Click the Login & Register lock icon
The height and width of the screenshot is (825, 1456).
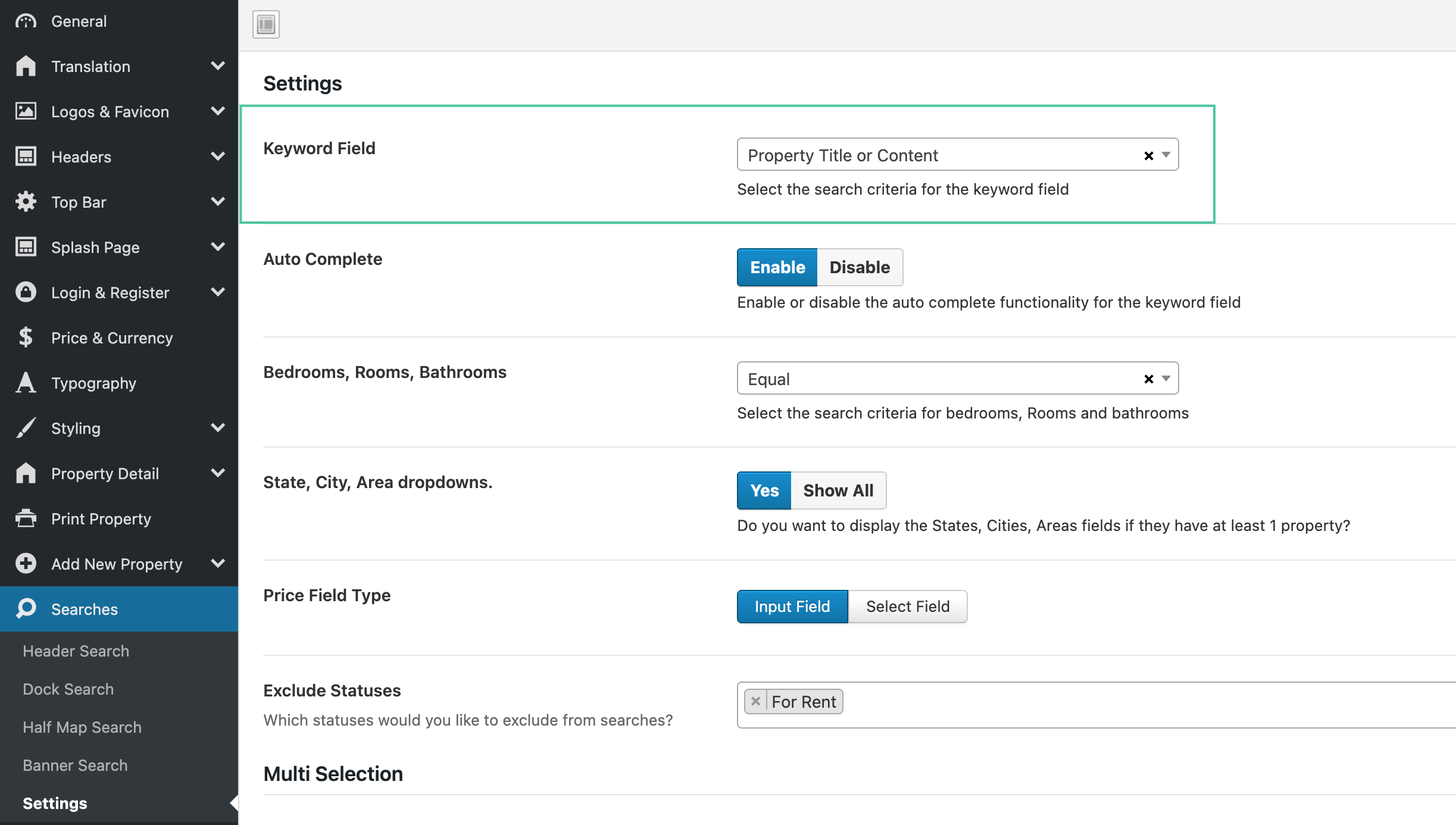pyautogui.click(x=25, y=292)
